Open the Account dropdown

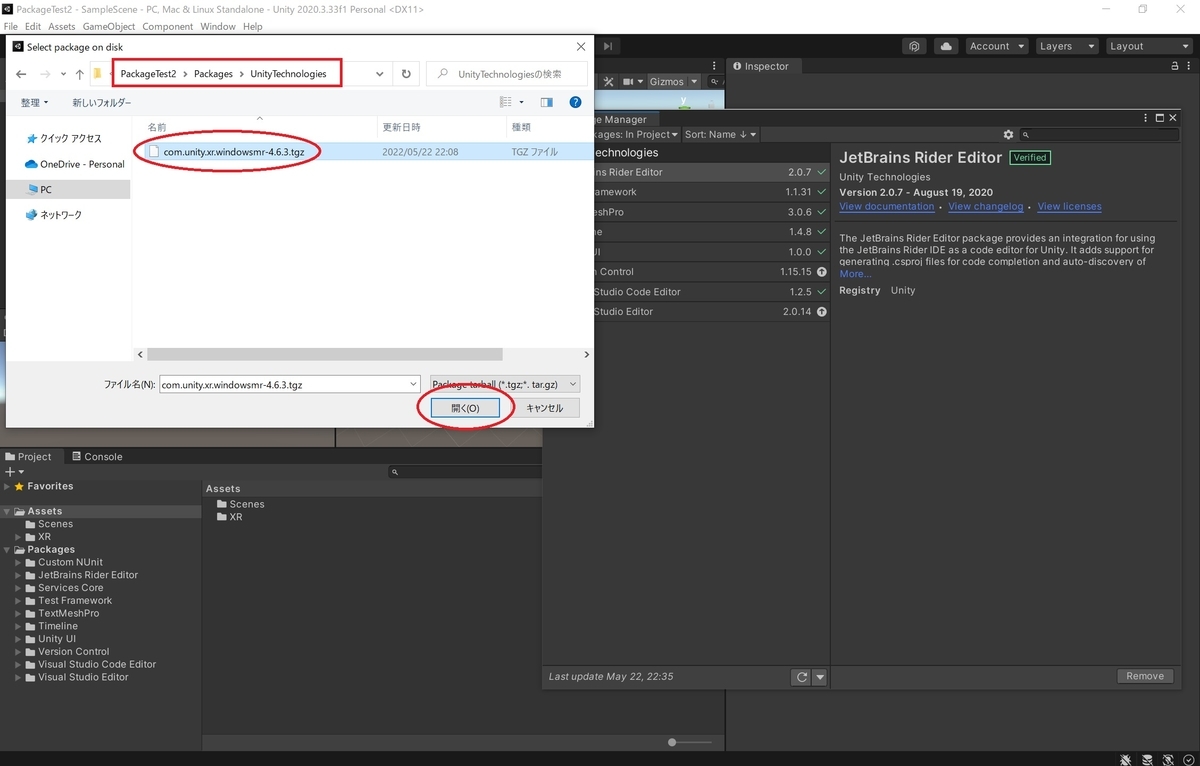(996, 46)
